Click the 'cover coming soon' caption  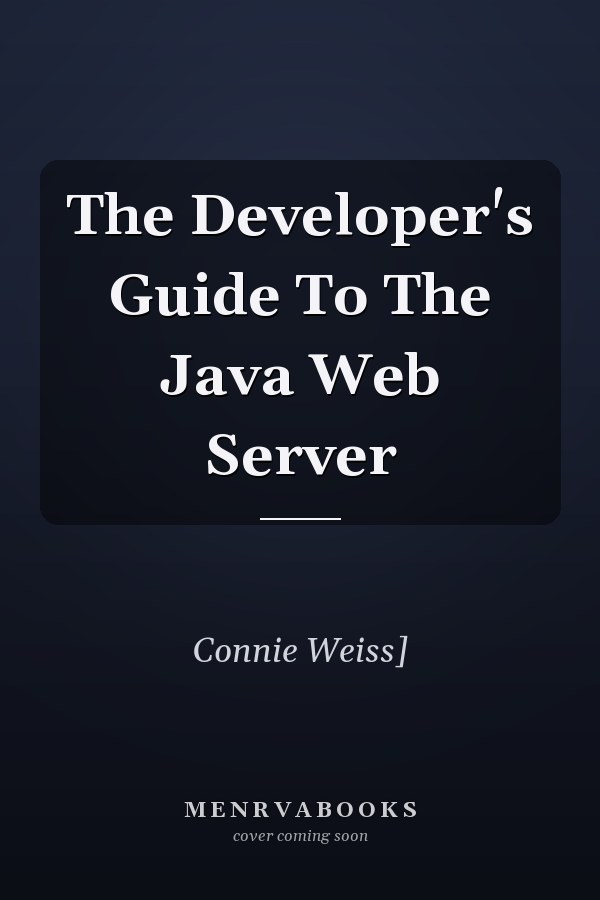[300, 836]
